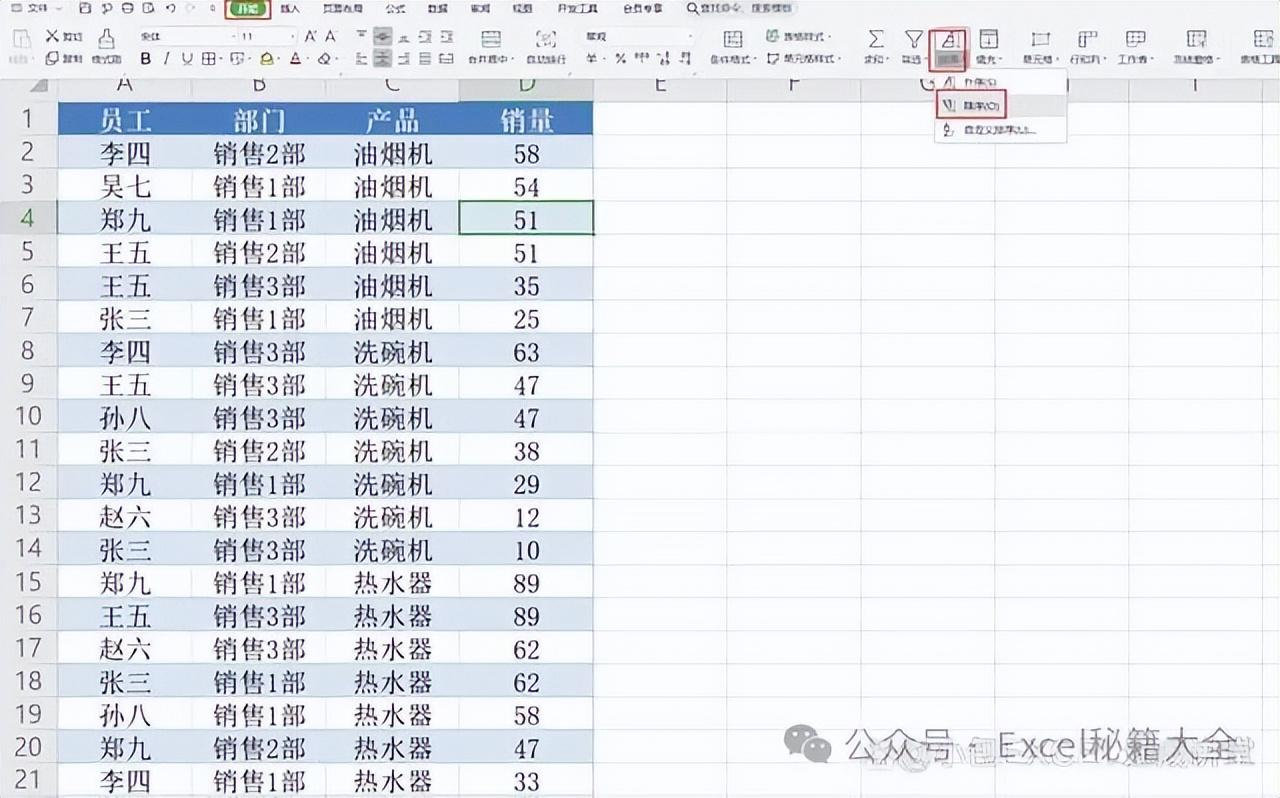Click the 员工 header cell
This screenshot has height=798, width=1280.
coord(125,120)
